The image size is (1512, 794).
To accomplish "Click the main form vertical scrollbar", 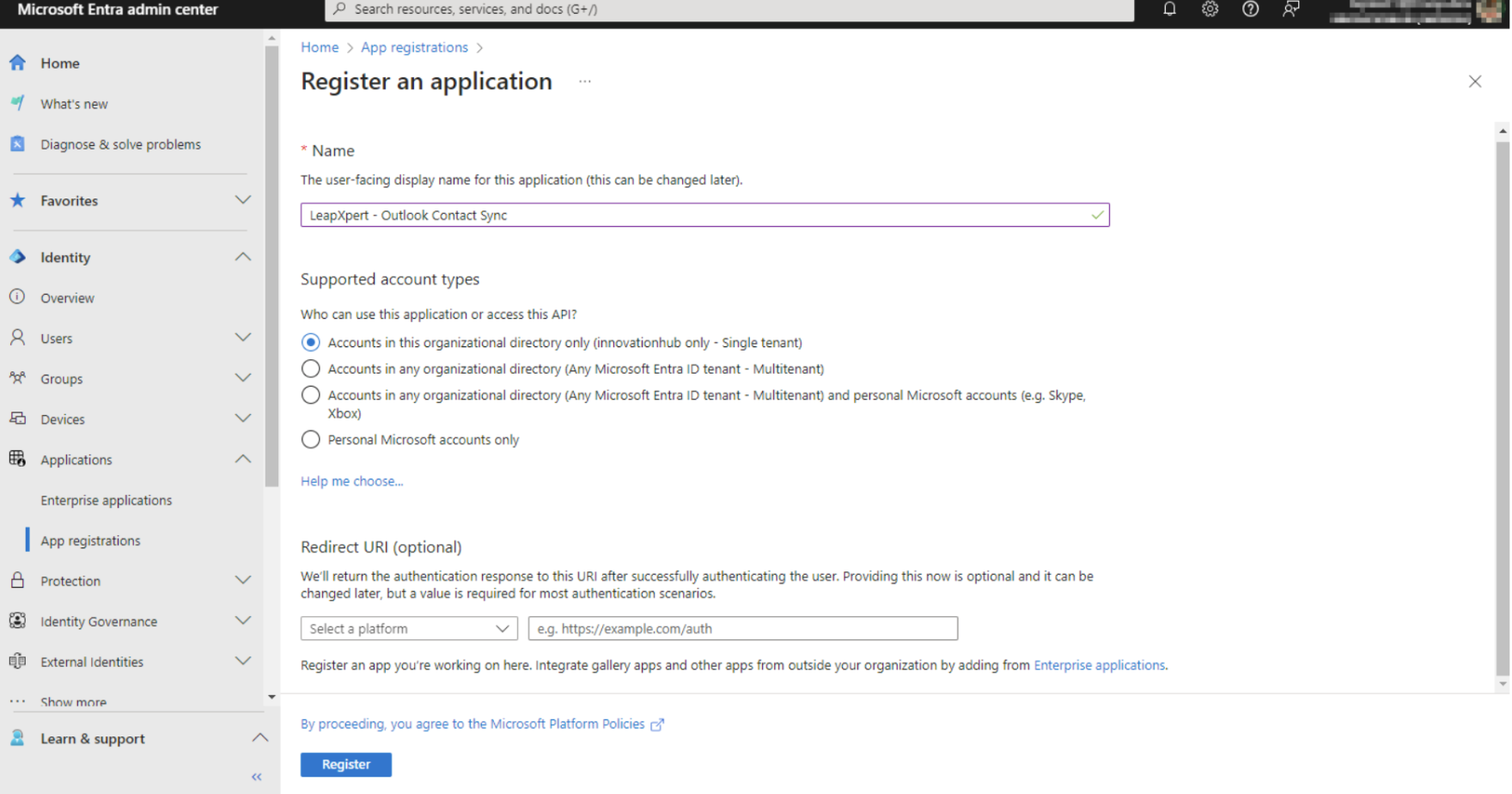I will (1503, 407).
